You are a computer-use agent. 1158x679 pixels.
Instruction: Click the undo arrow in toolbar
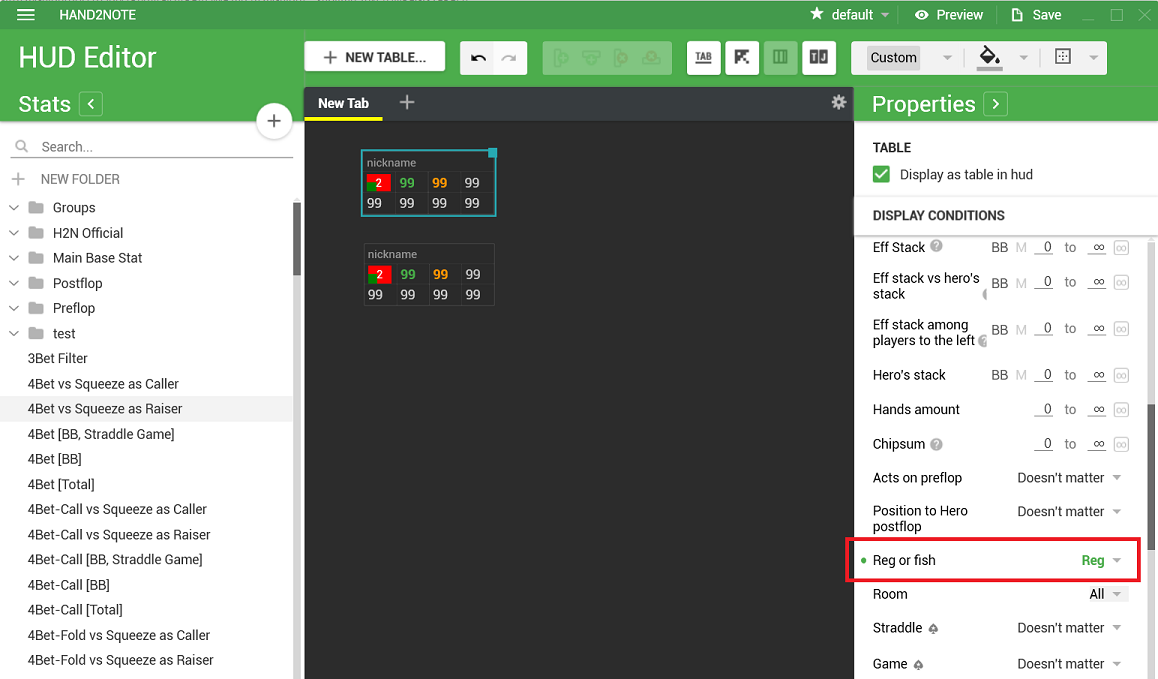pyautogui.click(x=478, y=58)
